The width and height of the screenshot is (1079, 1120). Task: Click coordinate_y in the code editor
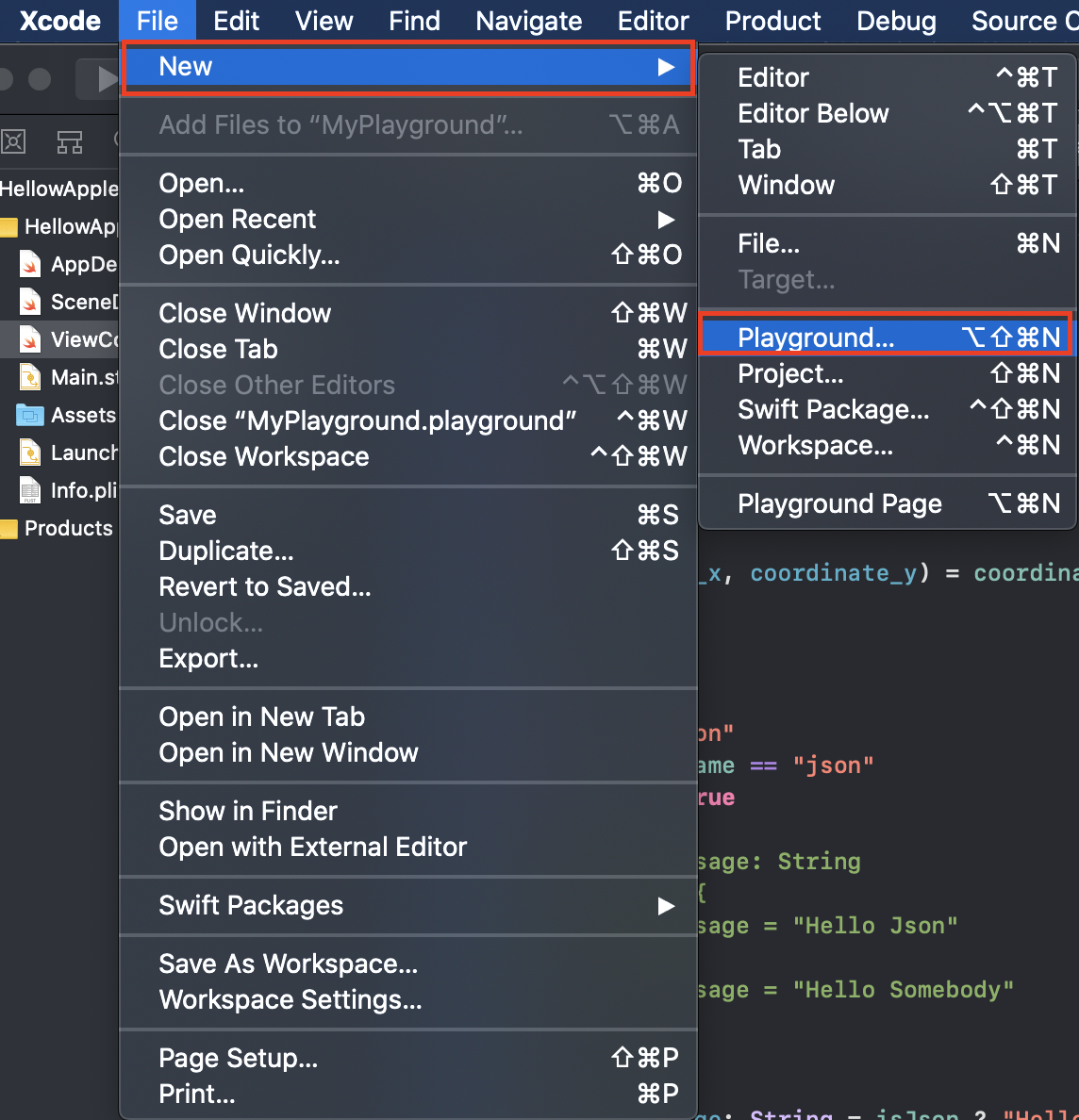[833, 573]
